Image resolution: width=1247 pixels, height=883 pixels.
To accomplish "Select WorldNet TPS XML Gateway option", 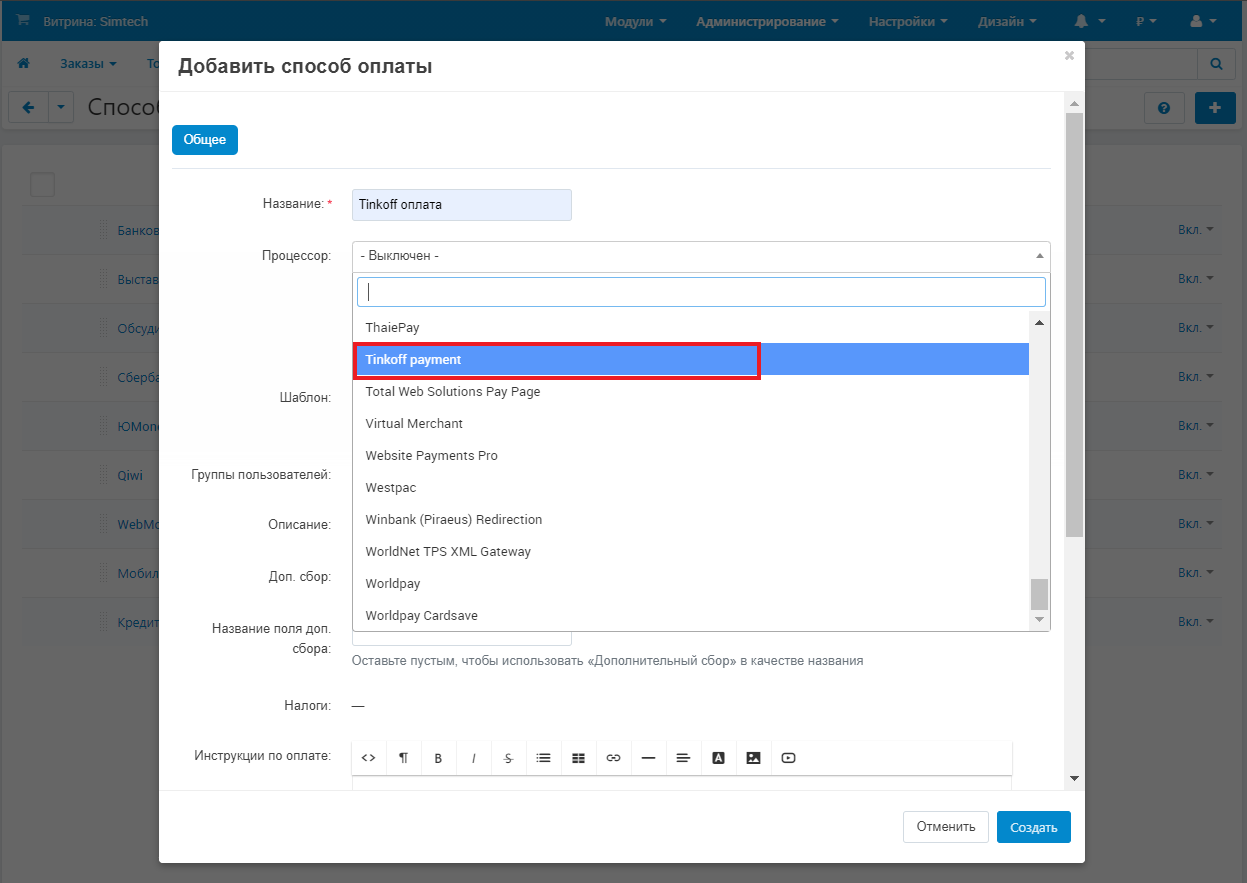I will 691,552.
